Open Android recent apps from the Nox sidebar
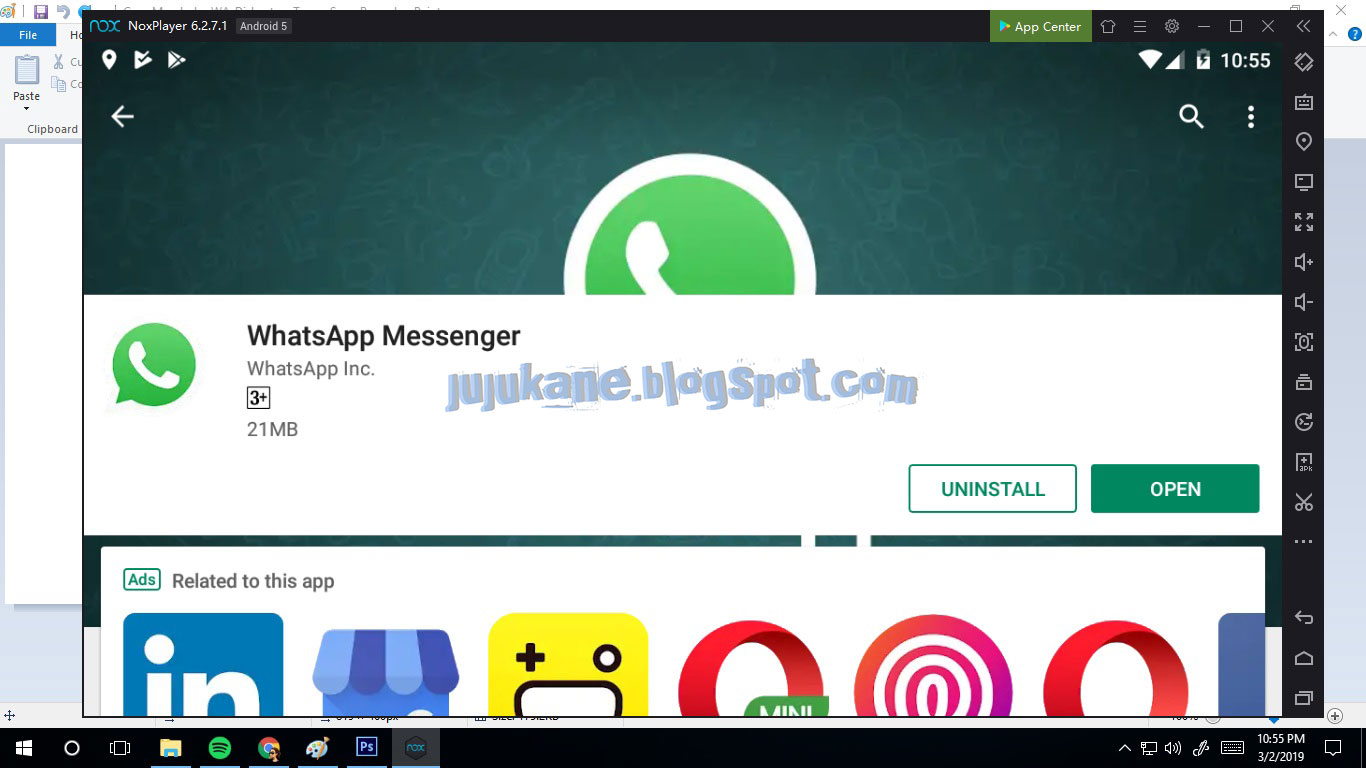This screenshot has width=1366, height=768. click(x=1304, y=698)
